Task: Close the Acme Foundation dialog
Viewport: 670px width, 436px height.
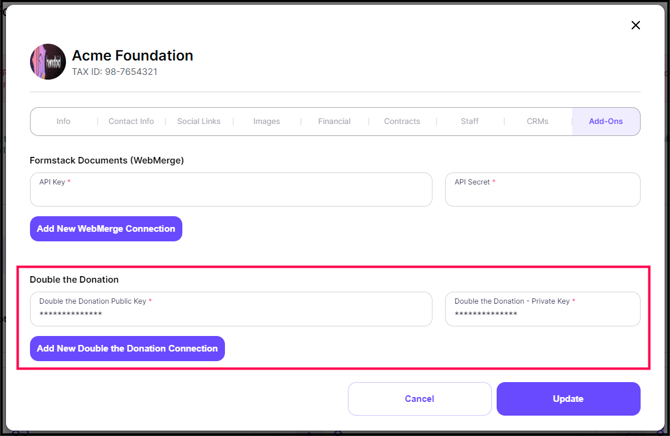Action: [635, 25]
